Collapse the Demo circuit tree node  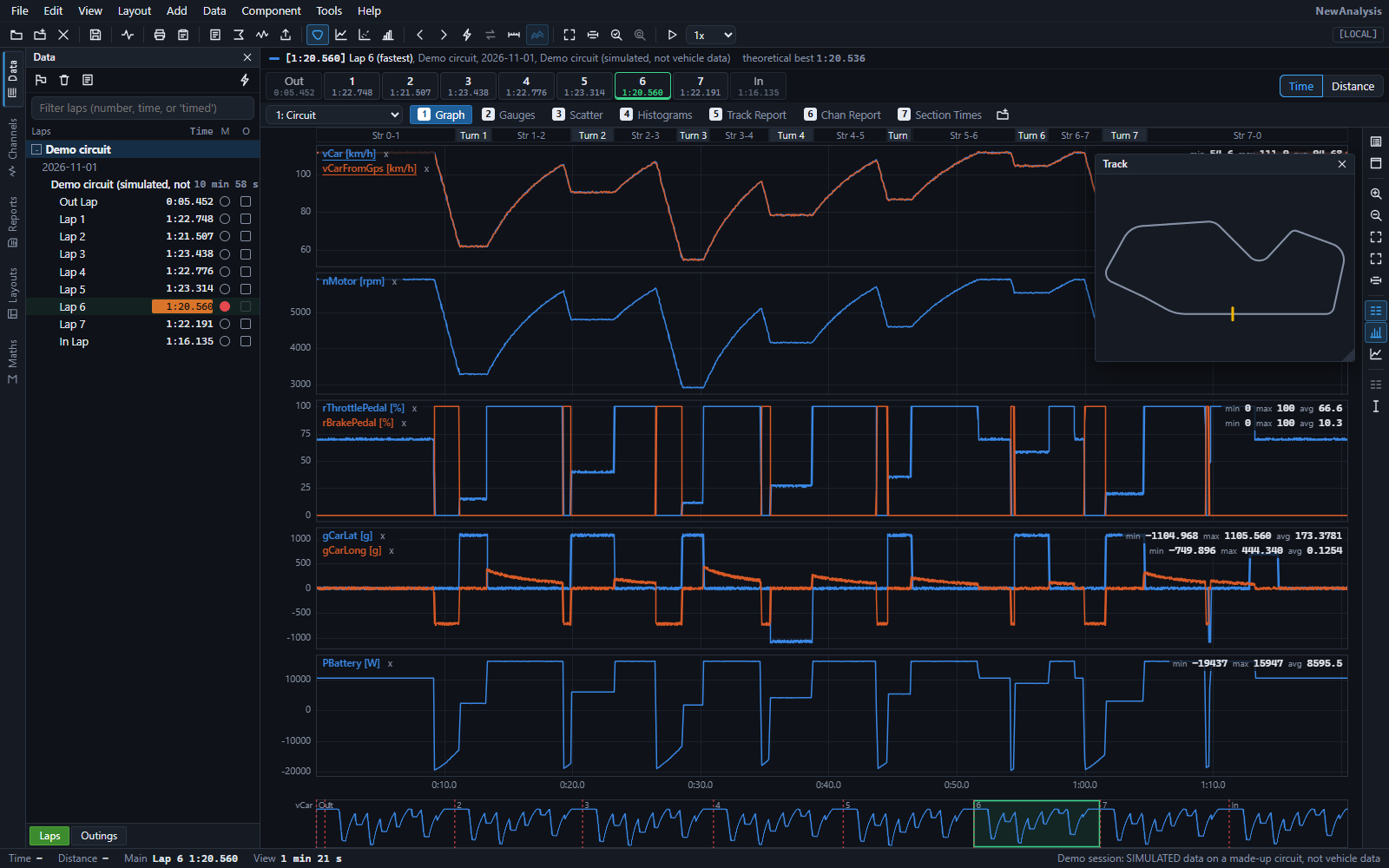click(37, 149)
